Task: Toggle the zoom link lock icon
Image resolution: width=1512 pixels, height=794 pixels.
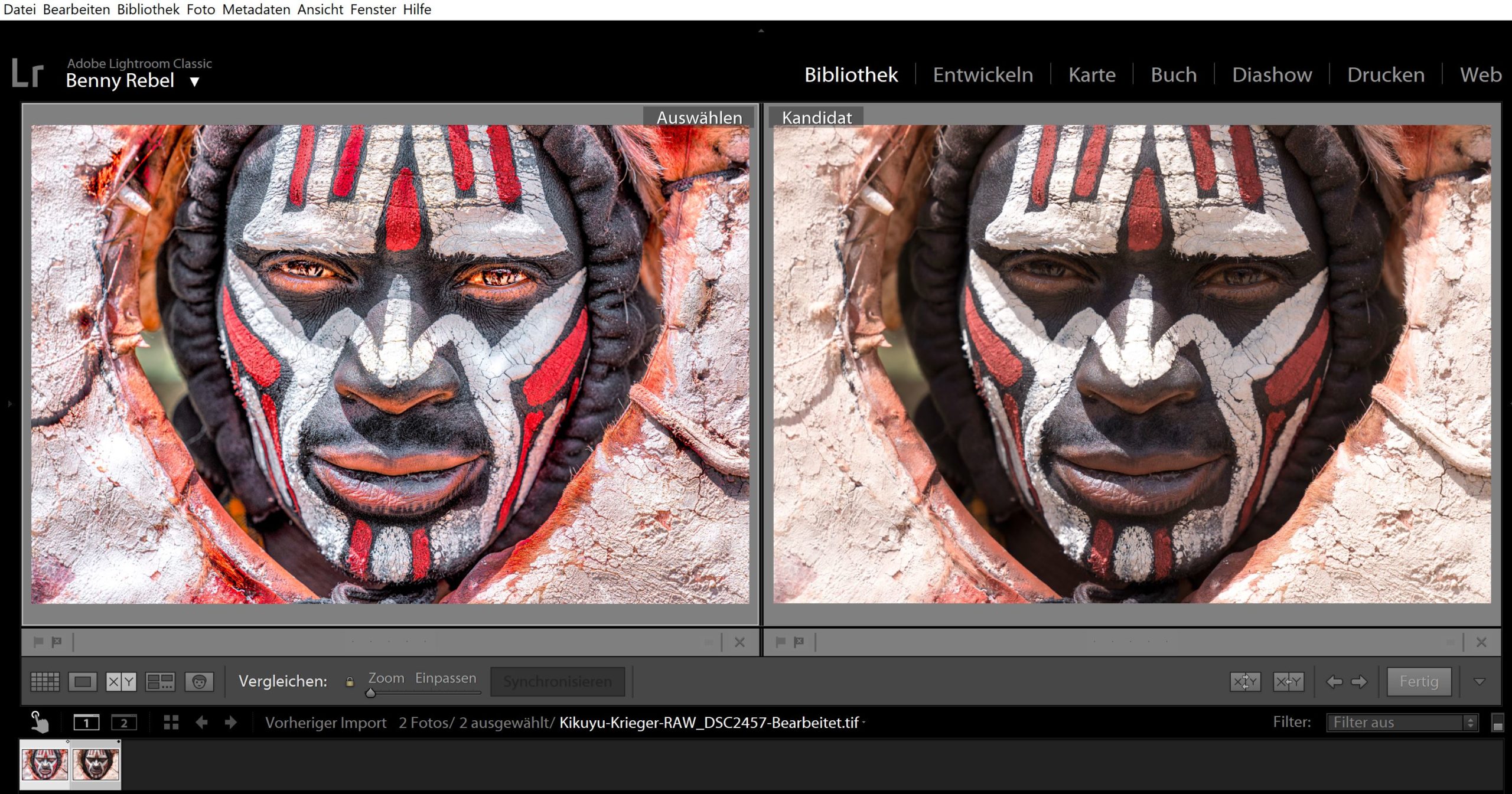Action: coord(350,682)
